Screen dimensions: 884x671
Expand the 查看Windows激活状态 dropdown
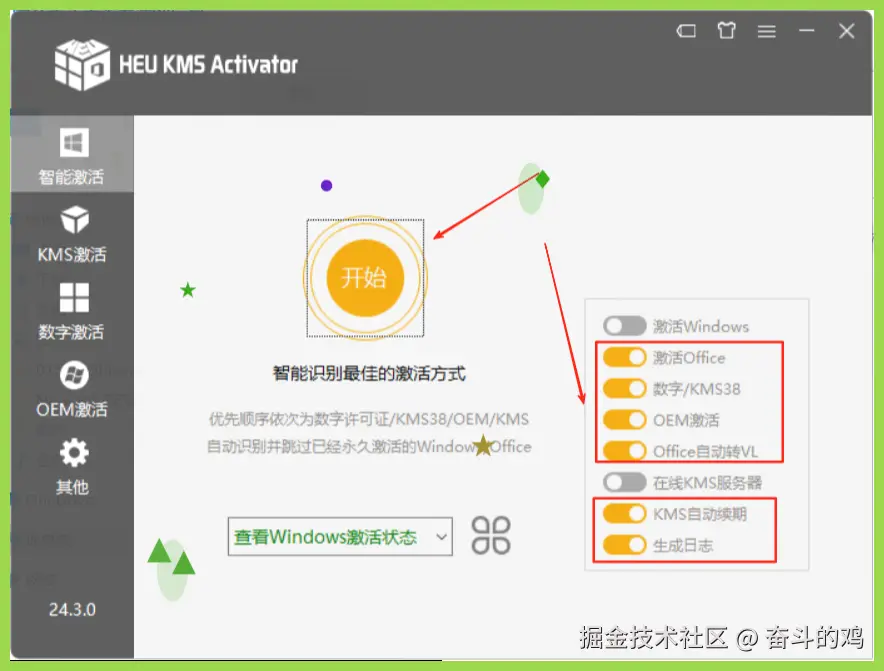coord(340,537)
